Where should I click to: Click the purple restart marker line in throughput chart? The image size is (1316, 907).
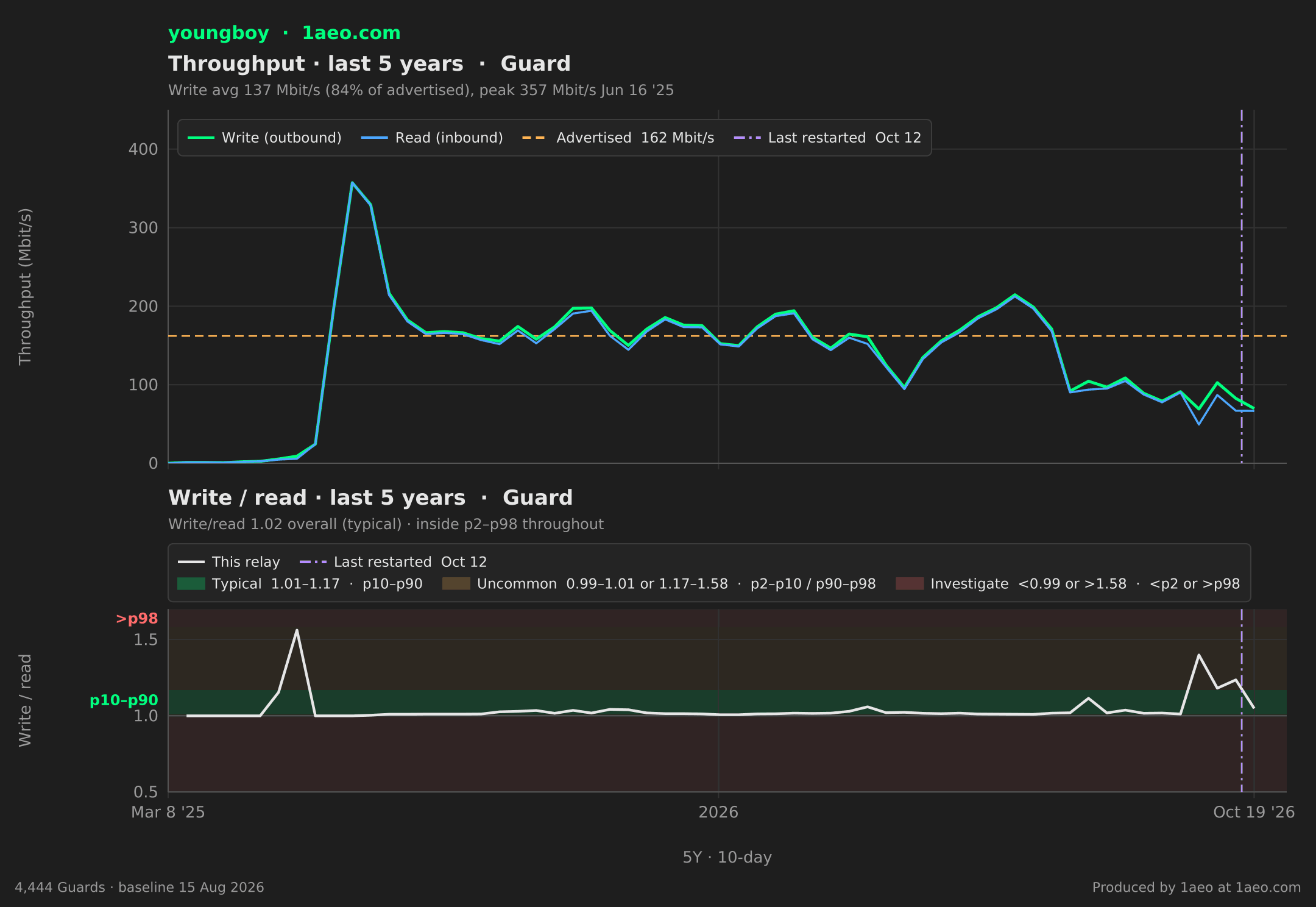coord(1242,286)
